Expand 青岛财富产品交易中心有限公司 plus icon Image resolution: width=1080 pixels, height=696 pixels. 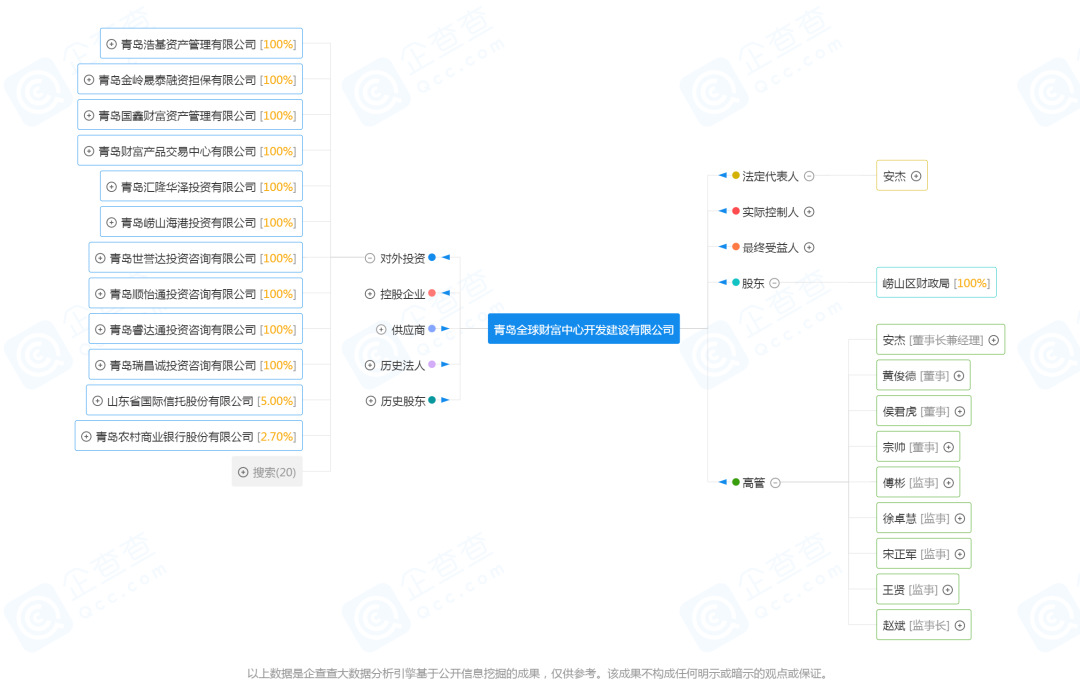[89, 151]
